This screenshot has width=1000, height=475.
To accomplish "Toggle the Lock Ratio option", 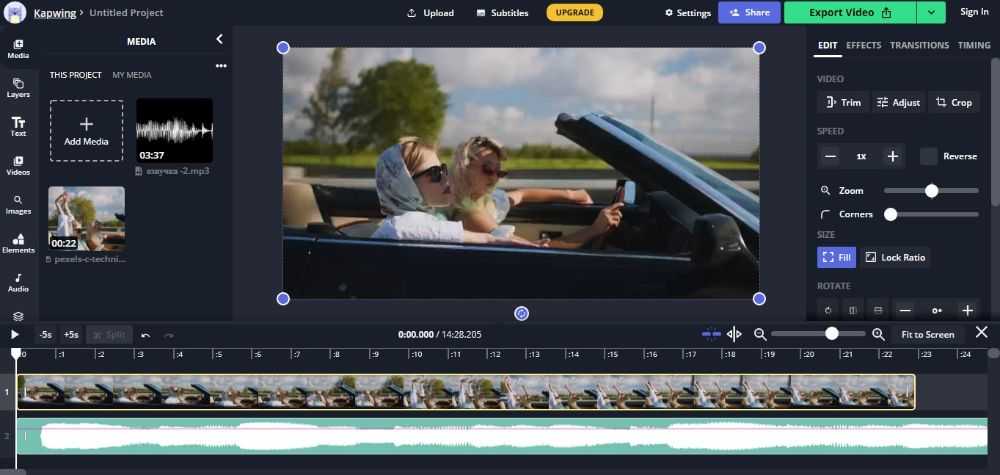I will coord(895,257).
